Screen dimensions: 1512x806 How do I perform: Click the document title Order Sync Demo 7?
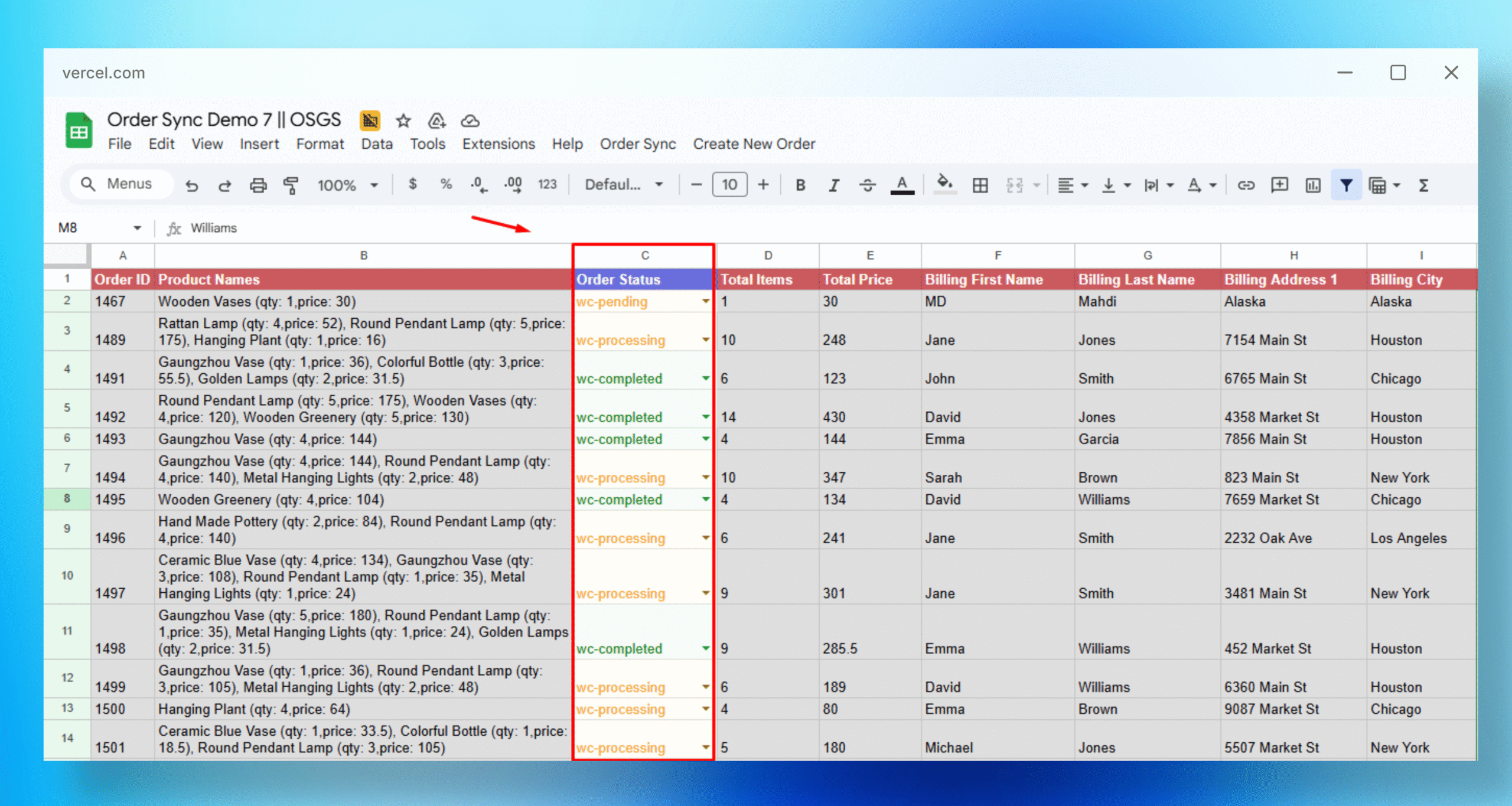[224, 120]
